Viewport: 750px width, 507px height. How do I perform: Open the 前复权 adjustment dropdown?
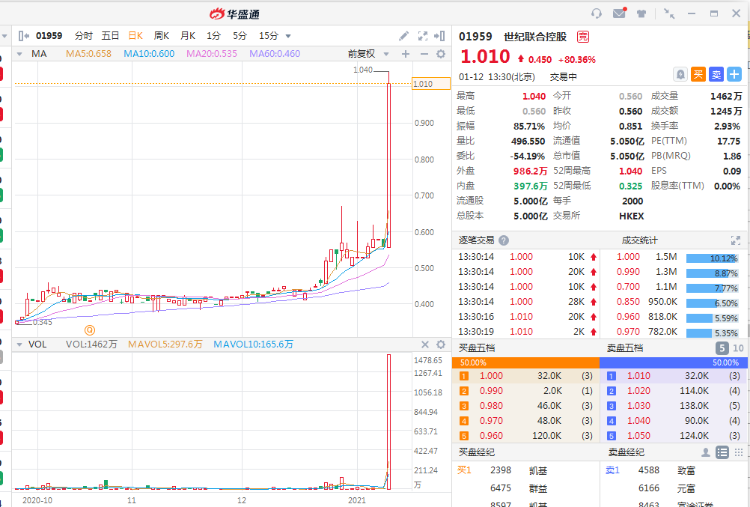386,54
